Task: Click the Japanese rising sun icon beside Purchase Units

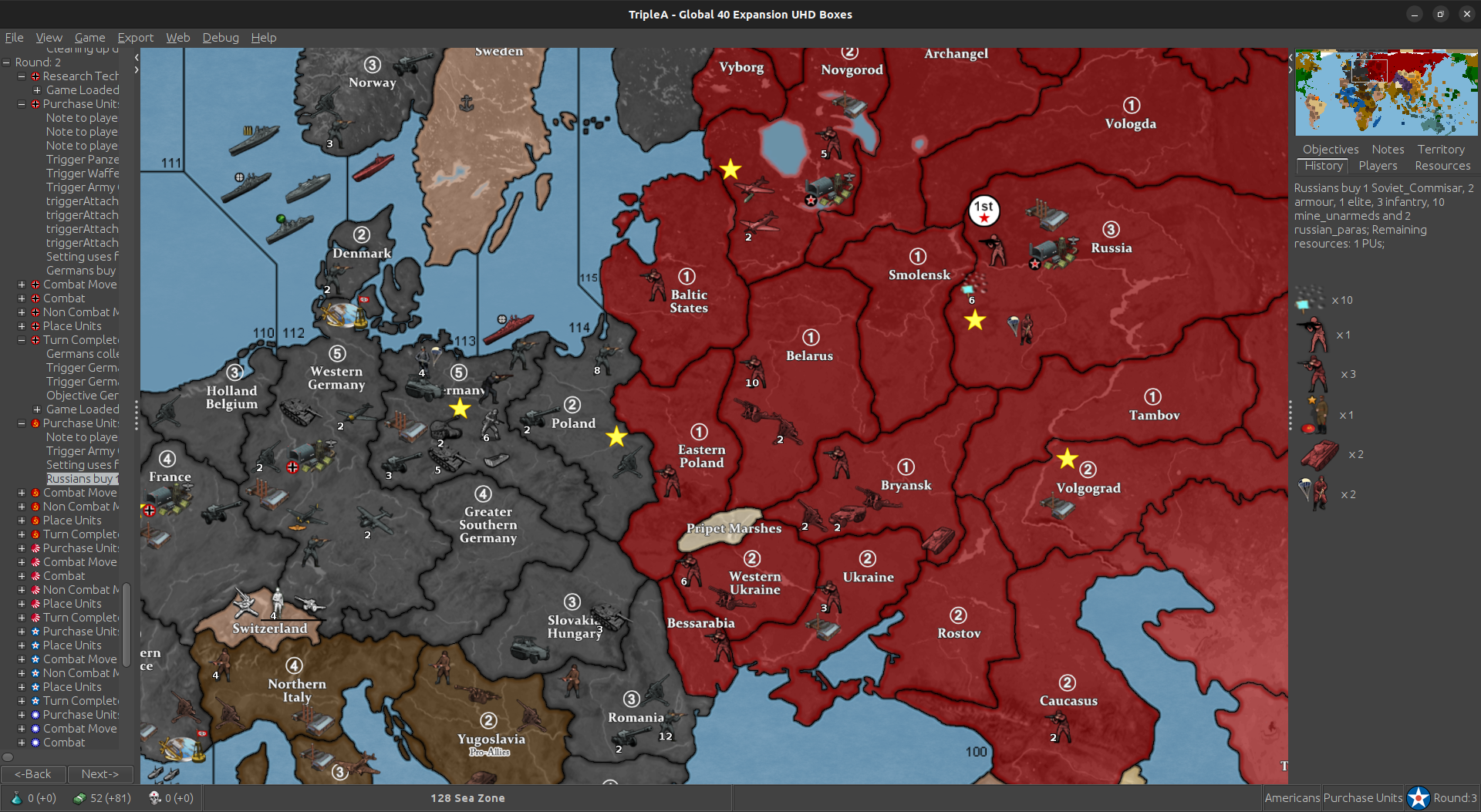Action: [x=35, y=548]
